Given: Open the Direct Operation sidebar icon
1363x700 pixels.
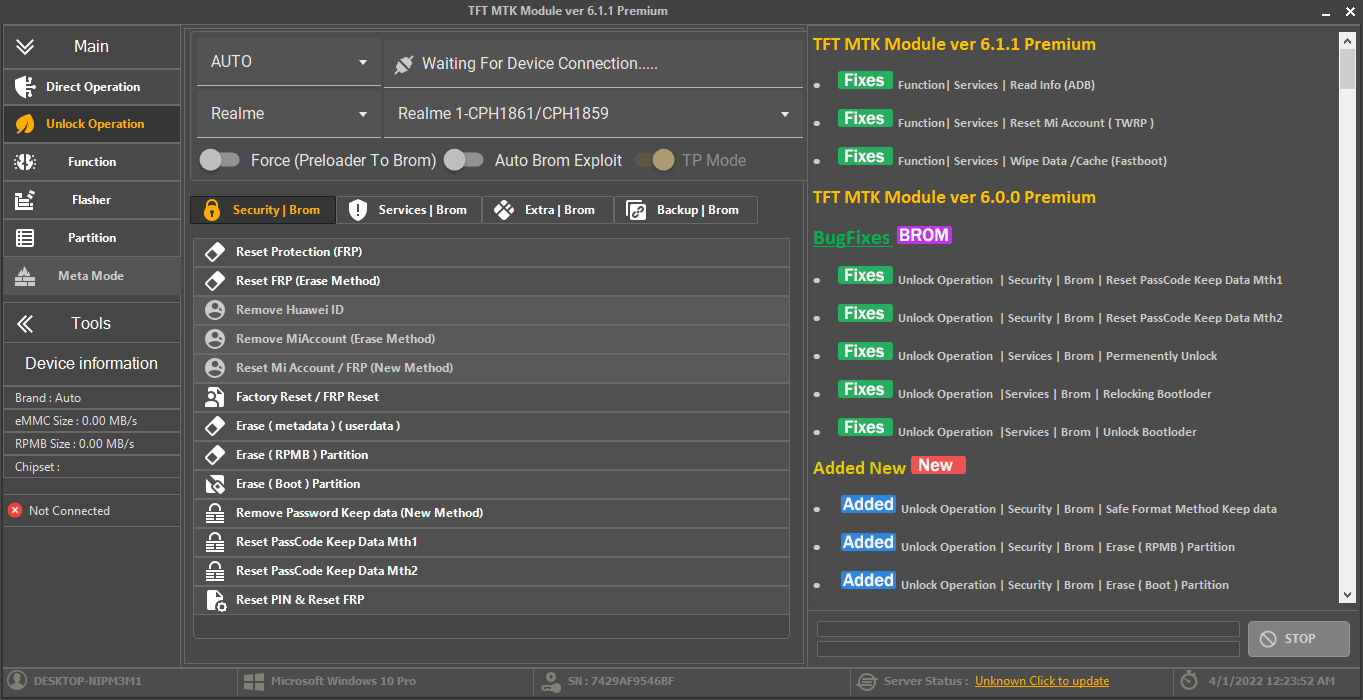Looking at the screenshot, I should 28,87.
